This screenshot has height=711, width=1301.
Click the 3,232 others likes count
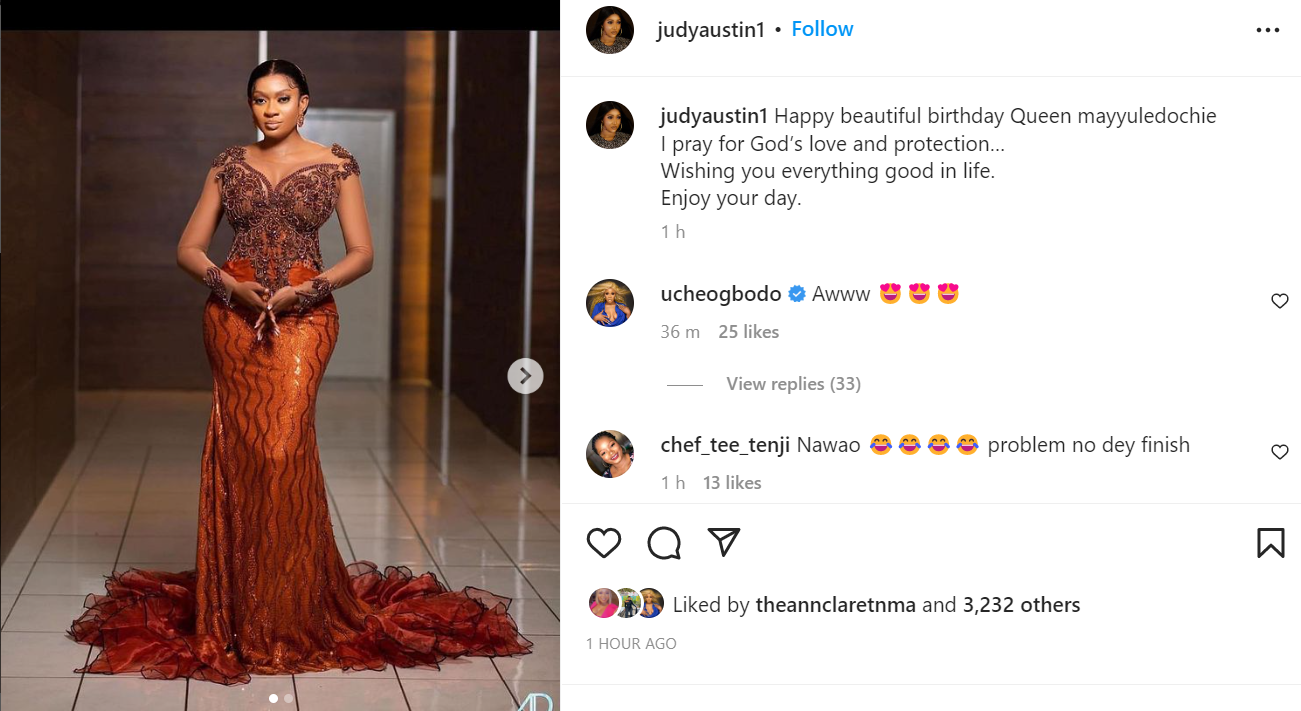[x=1018, y=604]
